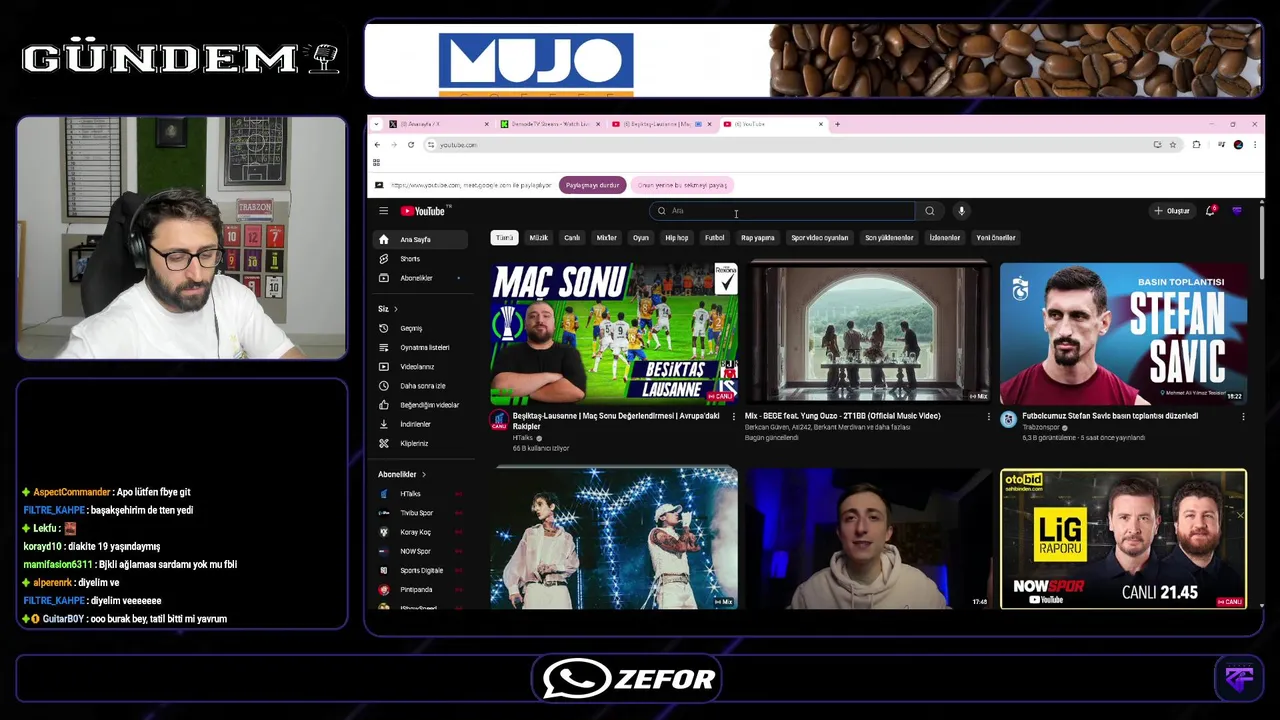Viewport: 1280px width, 720px height.
Task: Open options menu for Beşiktaş-Lausanne video
Action: [x=733, y=417]
